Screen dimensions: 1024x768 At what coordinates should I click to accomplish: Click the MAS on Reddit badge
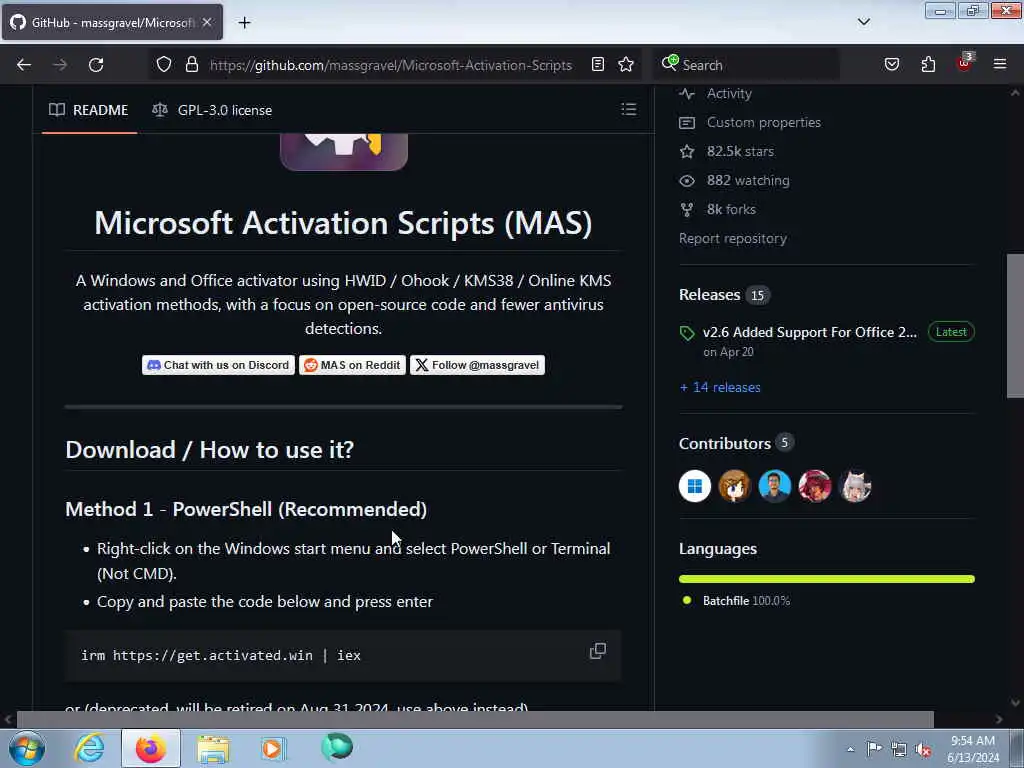pos(352,365)
